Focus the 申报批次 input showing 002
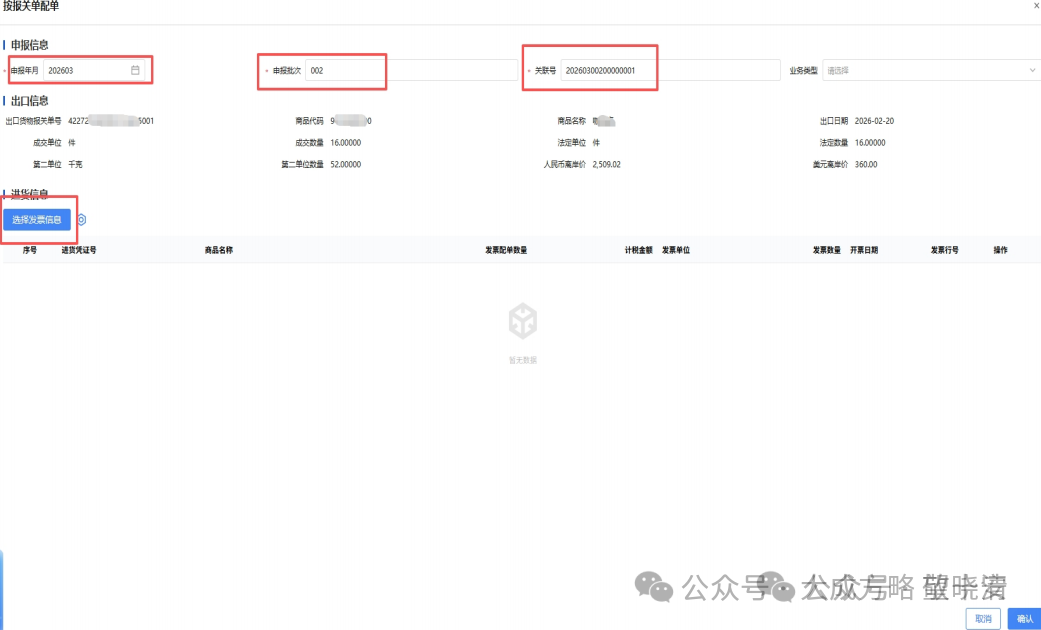The image size is (1041, 630). 411,70
